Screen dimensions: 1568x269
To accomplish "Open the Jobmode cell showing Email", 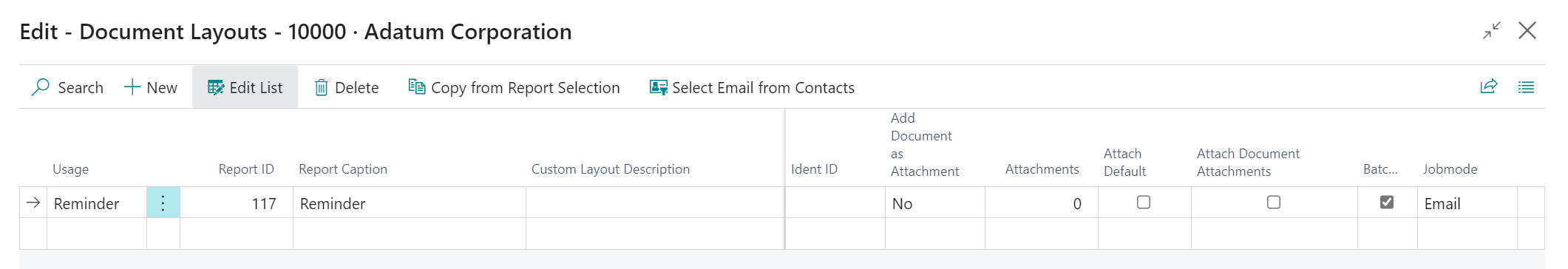I will point(1467,203).
